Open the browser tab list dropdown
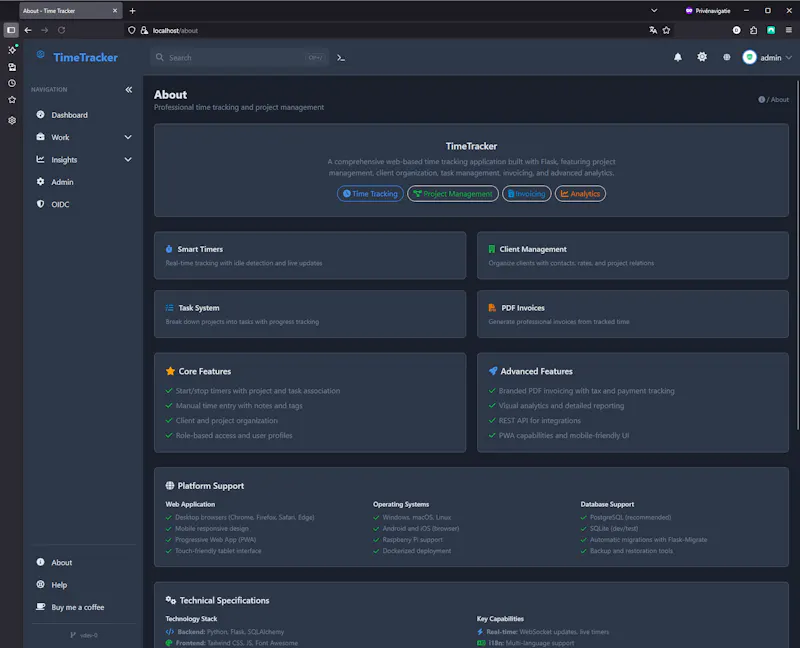 pyautogui.click(x=654, y=11)
